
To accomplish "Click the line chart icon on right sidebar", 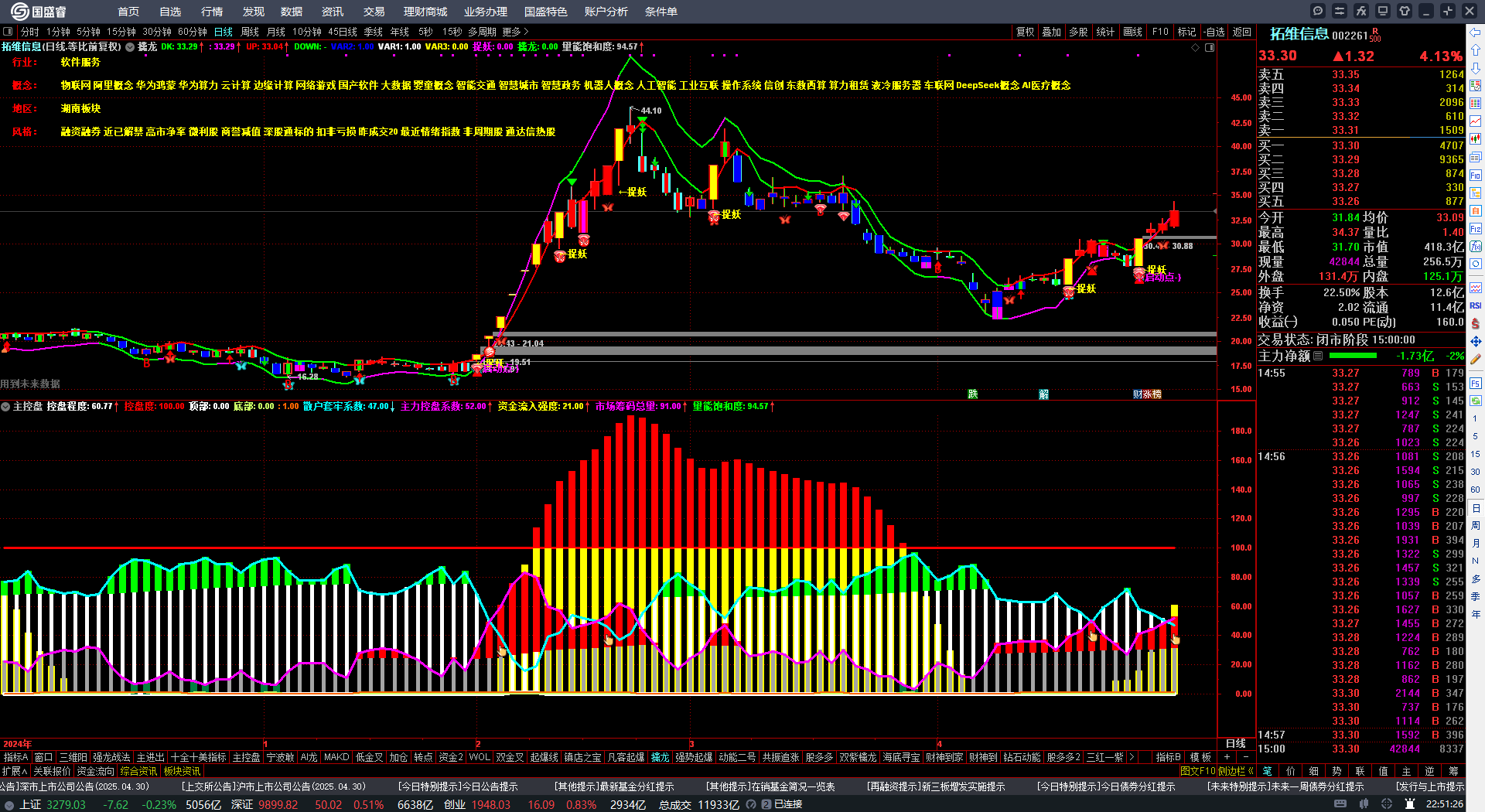I will pos(1476,121).
